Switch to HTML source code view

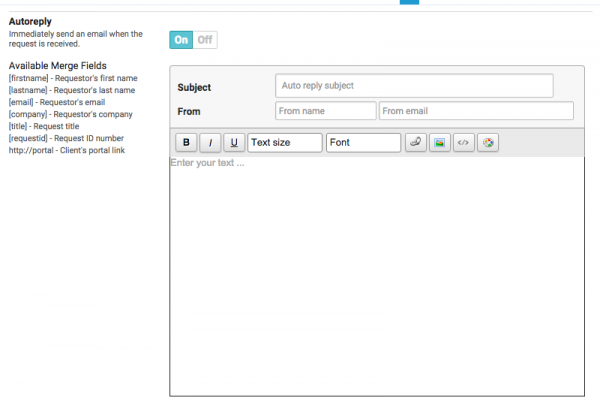point(463,142)
